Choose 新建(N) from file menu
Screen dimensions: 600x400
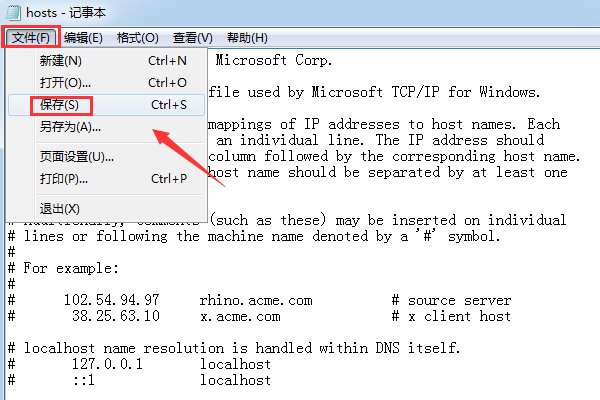click(106, 60)
